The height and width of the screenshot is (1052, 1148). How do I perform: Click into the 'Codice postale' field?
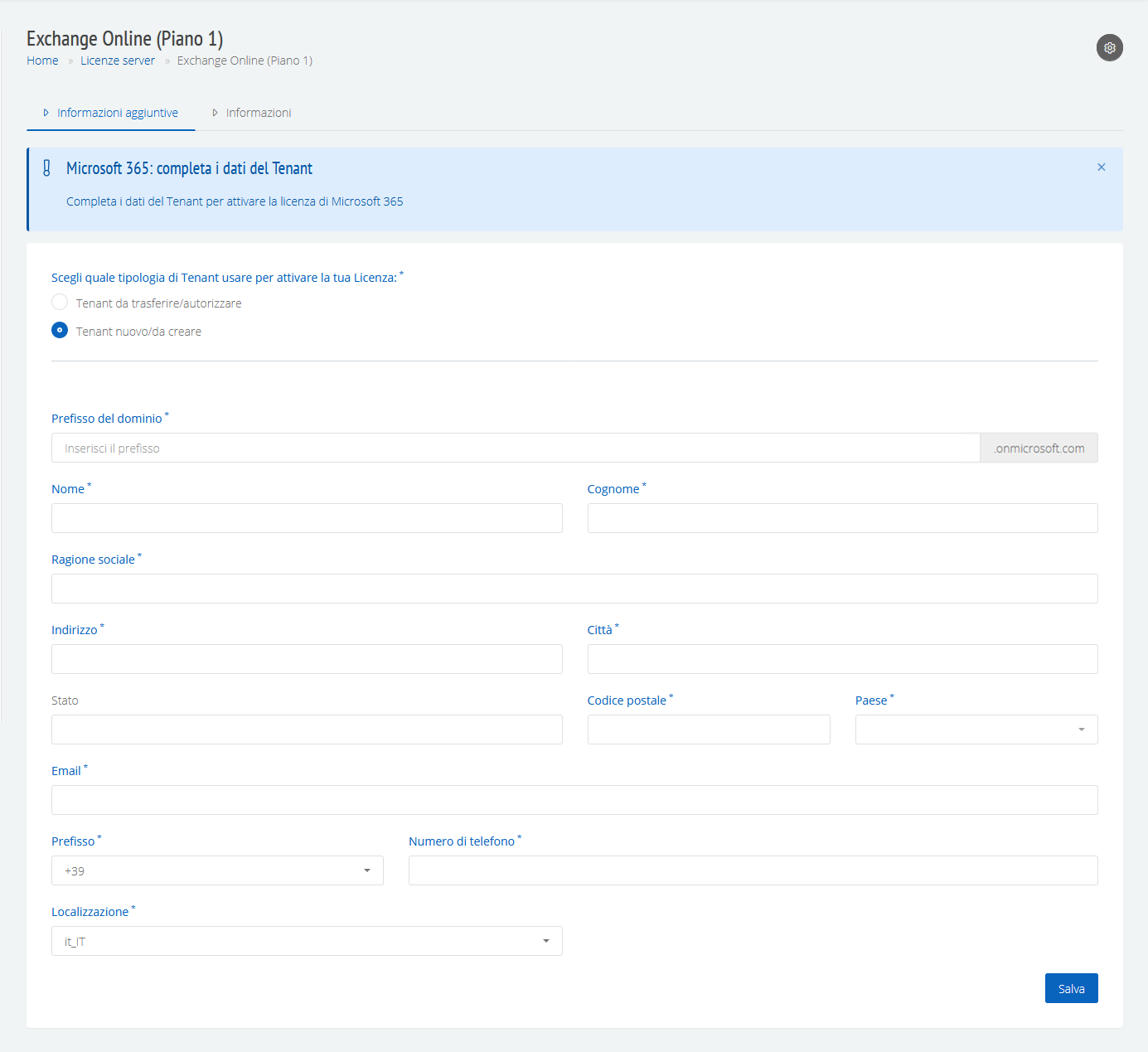[x=709, y=730]
